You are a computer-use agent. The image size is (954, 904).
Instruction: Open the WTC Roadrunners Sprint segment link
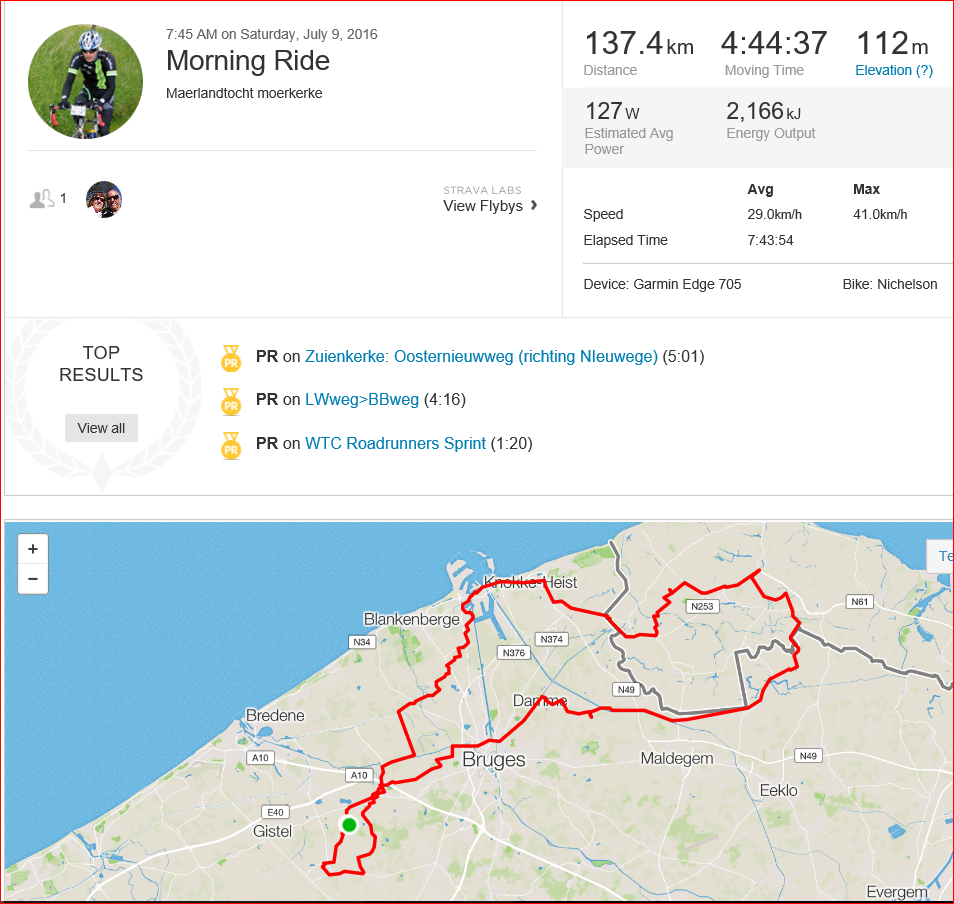click(395, 443)
